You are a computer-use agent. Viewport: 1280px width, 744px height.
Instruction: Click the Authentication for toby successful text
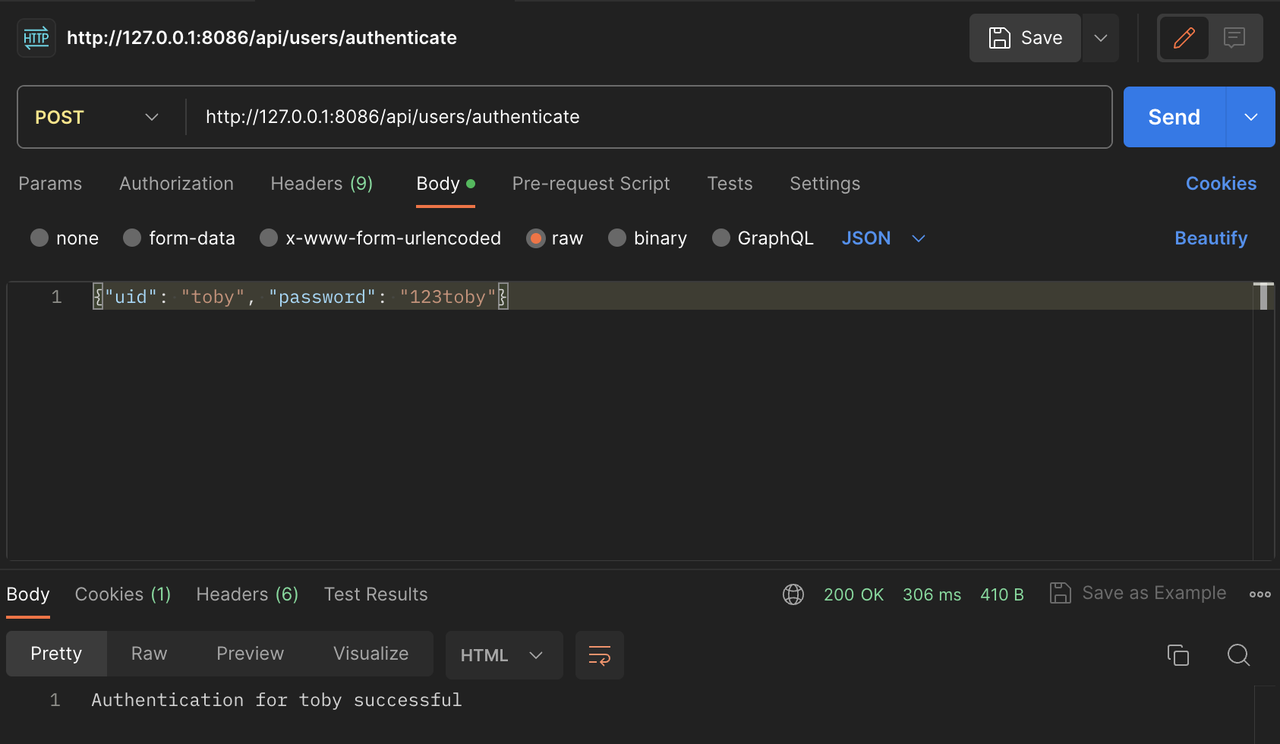277,700
